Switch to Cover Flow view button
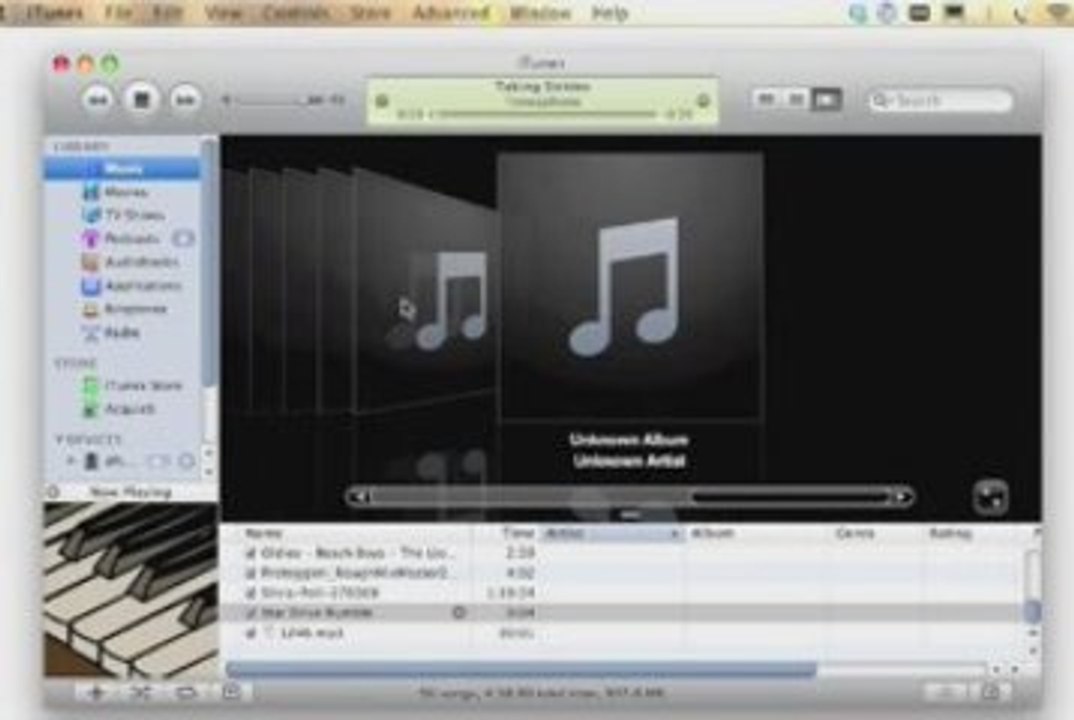 point(827,100)
